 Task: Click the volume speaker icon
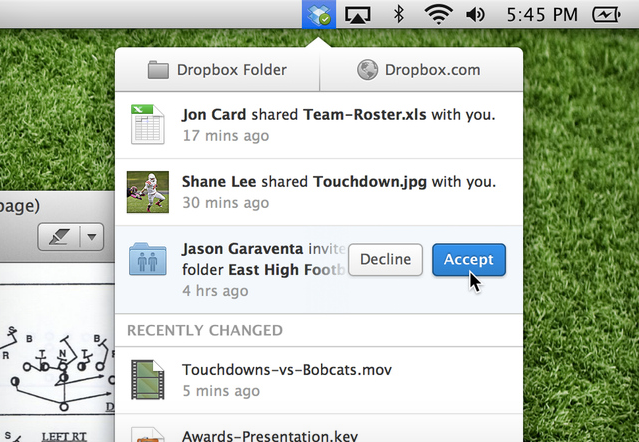pyautogui.click(x=475, y=15)
